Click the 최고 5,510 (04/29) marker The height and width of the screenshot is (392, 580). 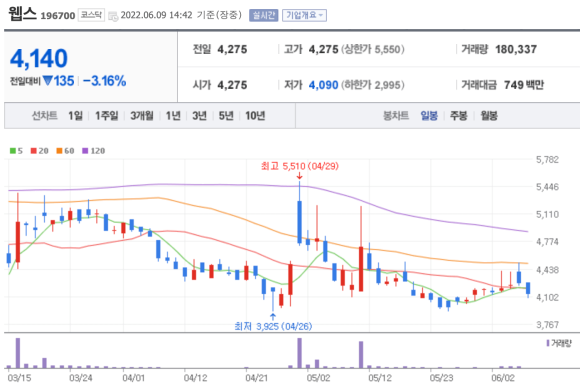click(x=300, y=166)
